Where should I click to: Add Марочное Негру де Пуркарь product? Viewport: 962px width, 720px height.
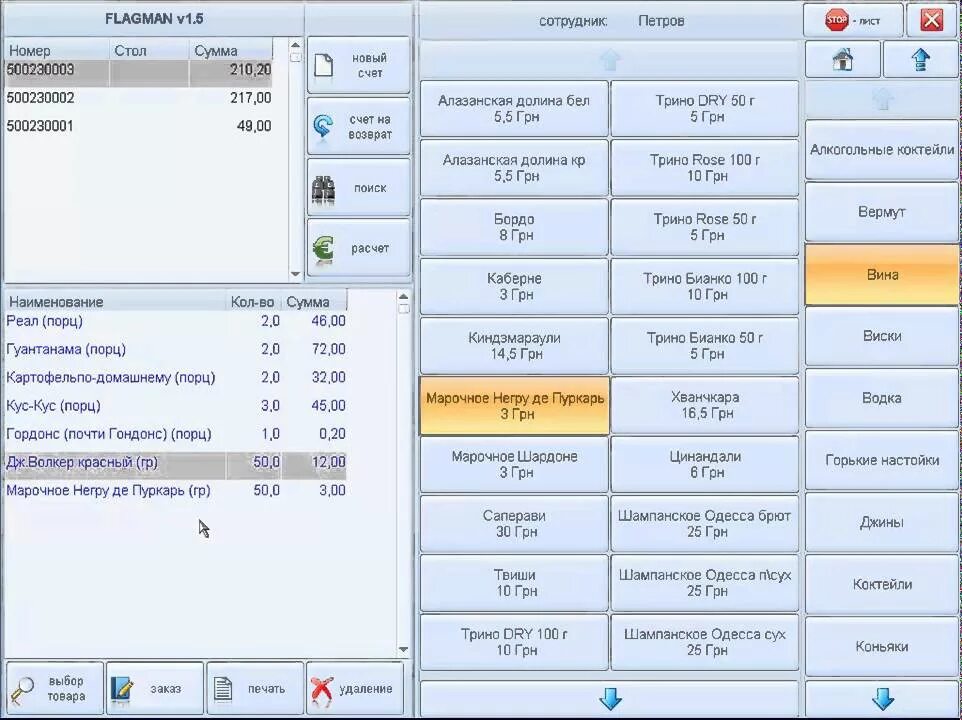tap(514, 406)
